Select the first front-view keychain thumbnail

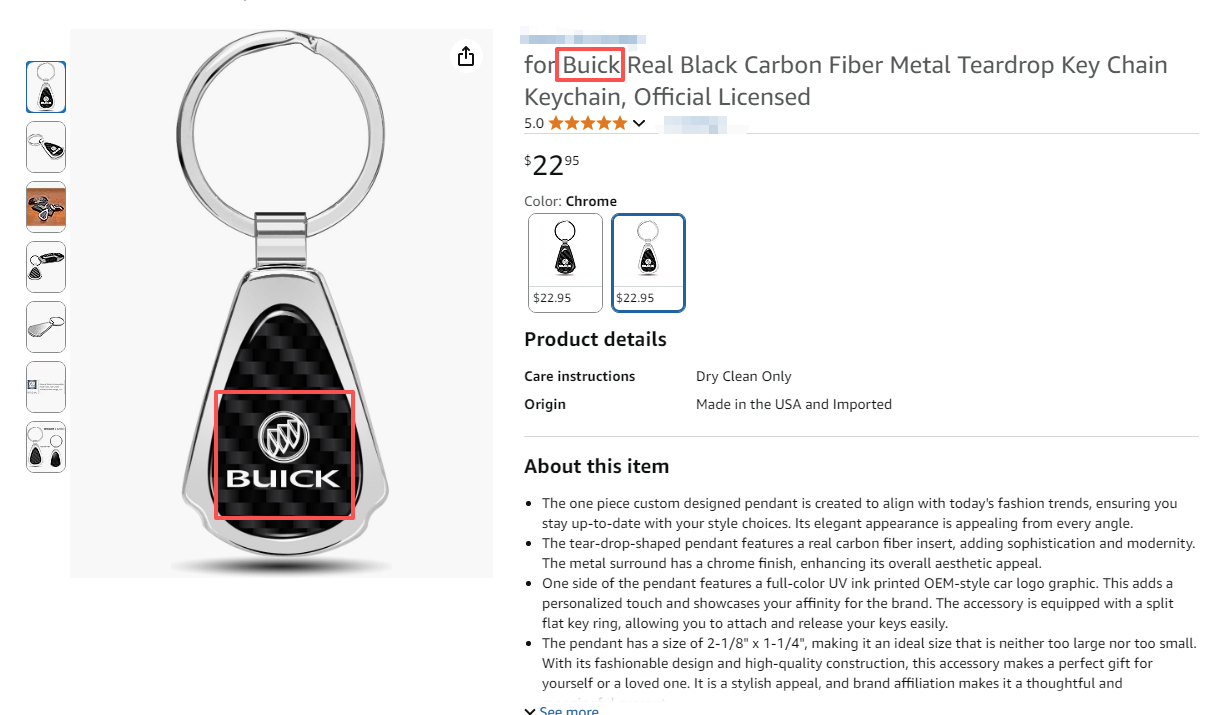46,87
